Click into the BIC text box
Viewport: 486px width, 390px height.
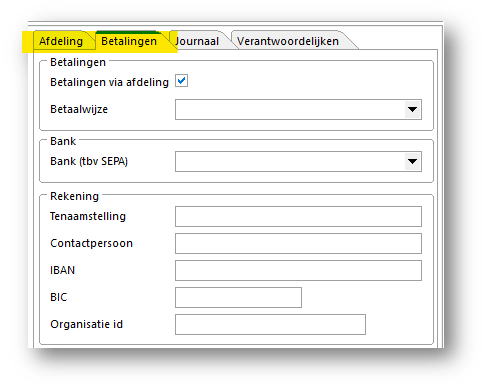238,297
